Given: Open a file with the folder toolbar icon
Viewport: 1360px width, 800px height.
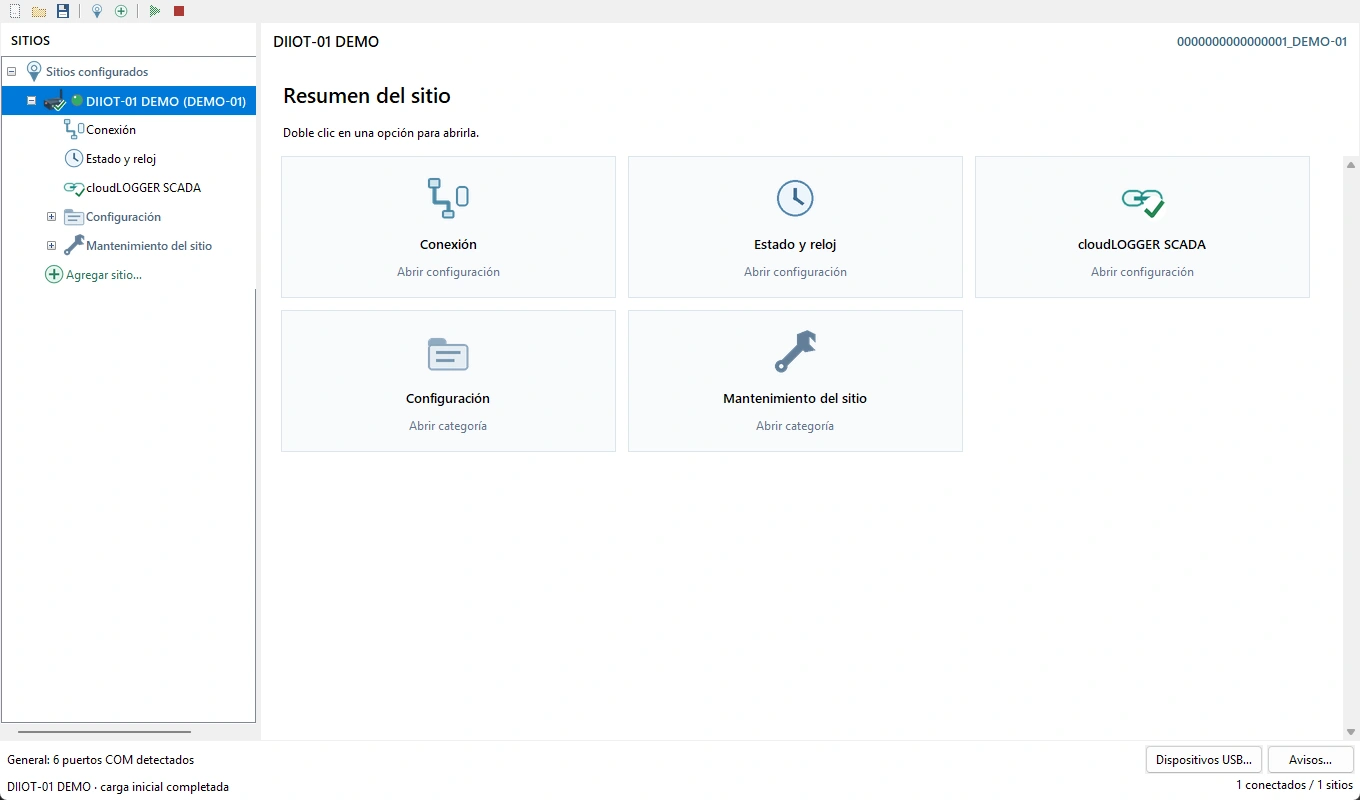Looking at the screenshot, I should (x=39, y=11).
